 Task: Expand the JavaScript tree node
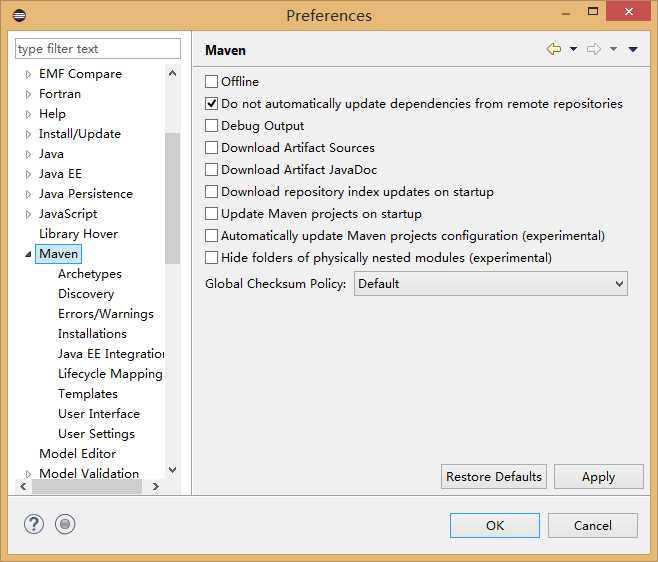click(28, 214)
